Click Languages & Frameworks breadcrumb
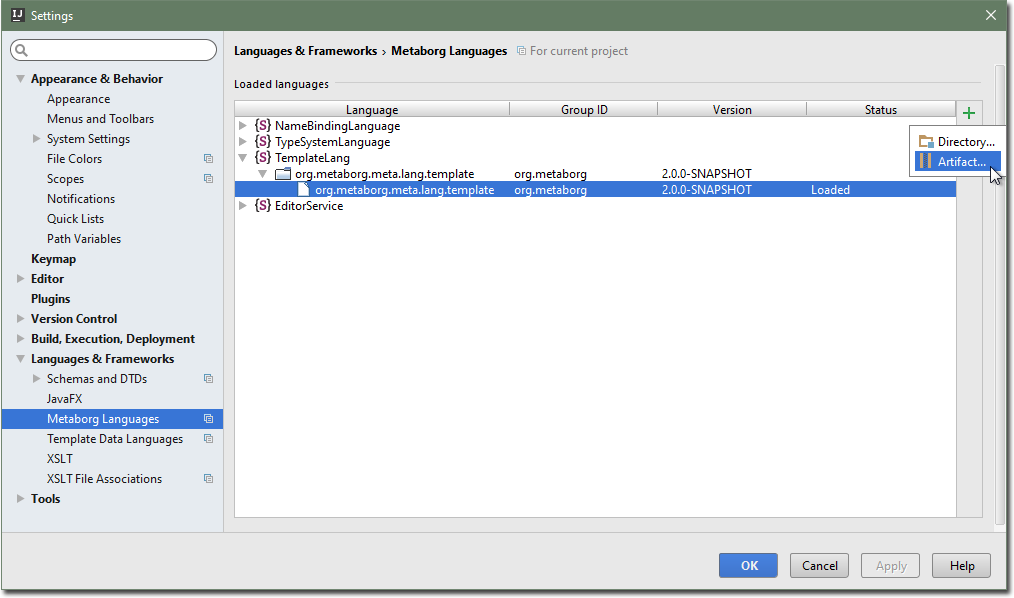1014x598 pixels. pyautogui.click(x=305, y=50)
